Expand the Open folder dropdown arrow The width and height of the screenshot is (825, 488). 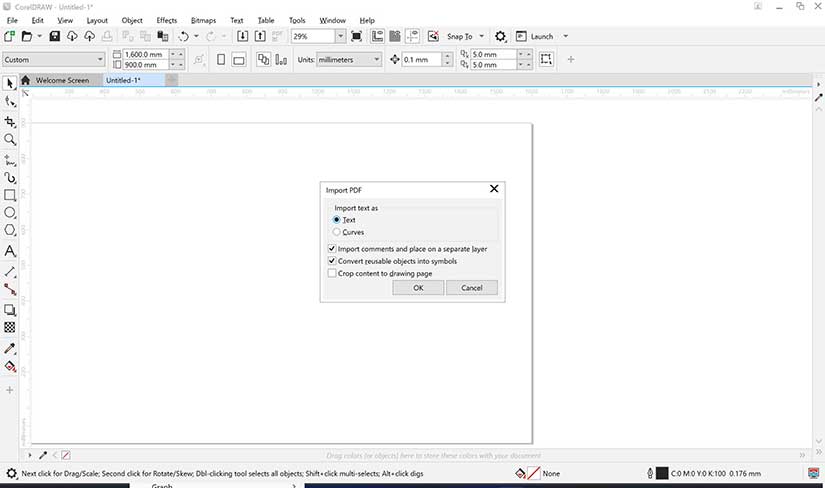[39, 36]
